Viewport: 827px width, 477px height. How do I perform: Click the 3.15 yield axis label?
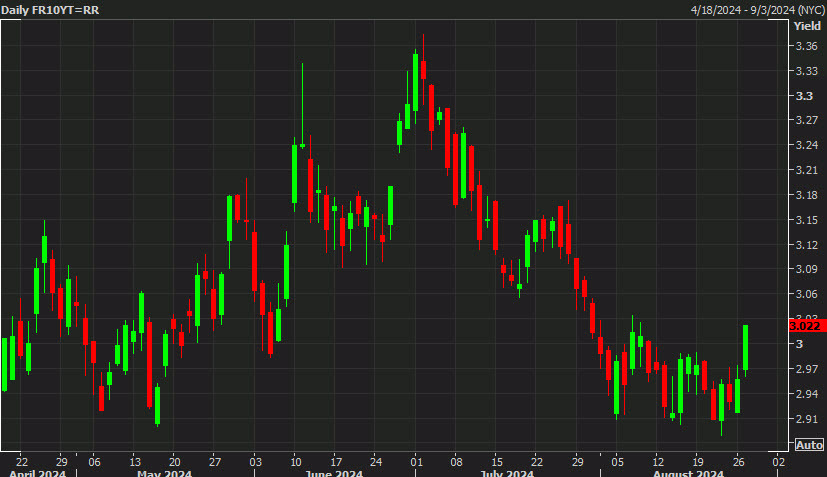[x=806, y=220]
